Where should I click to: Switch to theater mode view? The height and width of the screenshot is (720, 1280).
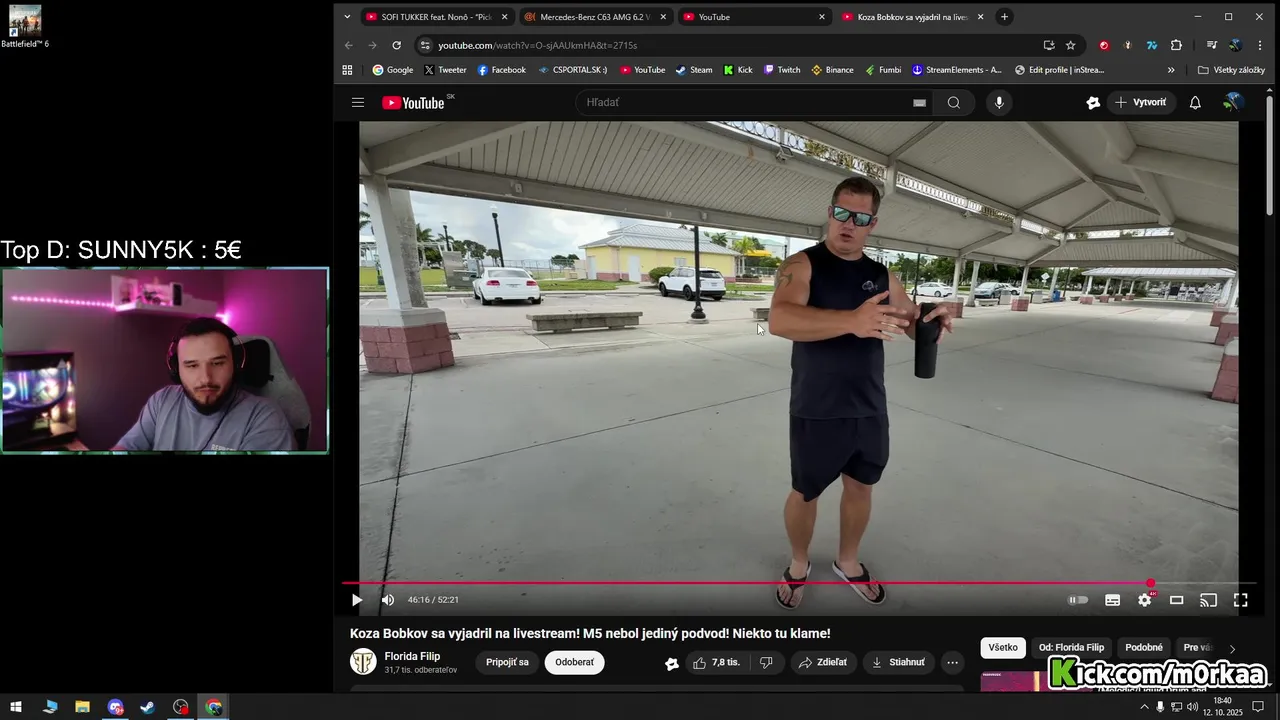point(1177,600)
